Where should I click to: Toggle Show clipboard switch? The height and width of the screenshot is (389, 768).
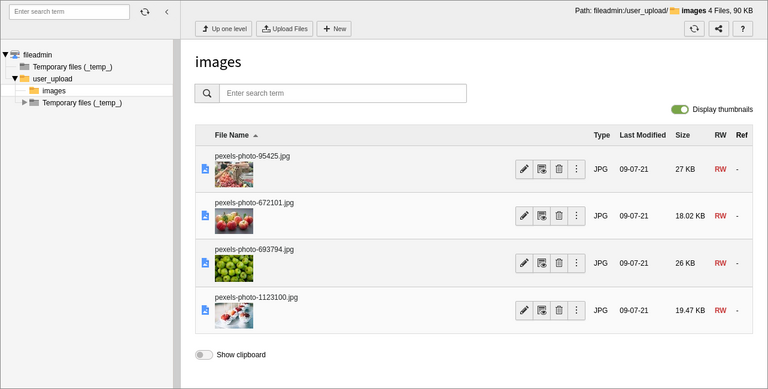click(x=204, y=355)
